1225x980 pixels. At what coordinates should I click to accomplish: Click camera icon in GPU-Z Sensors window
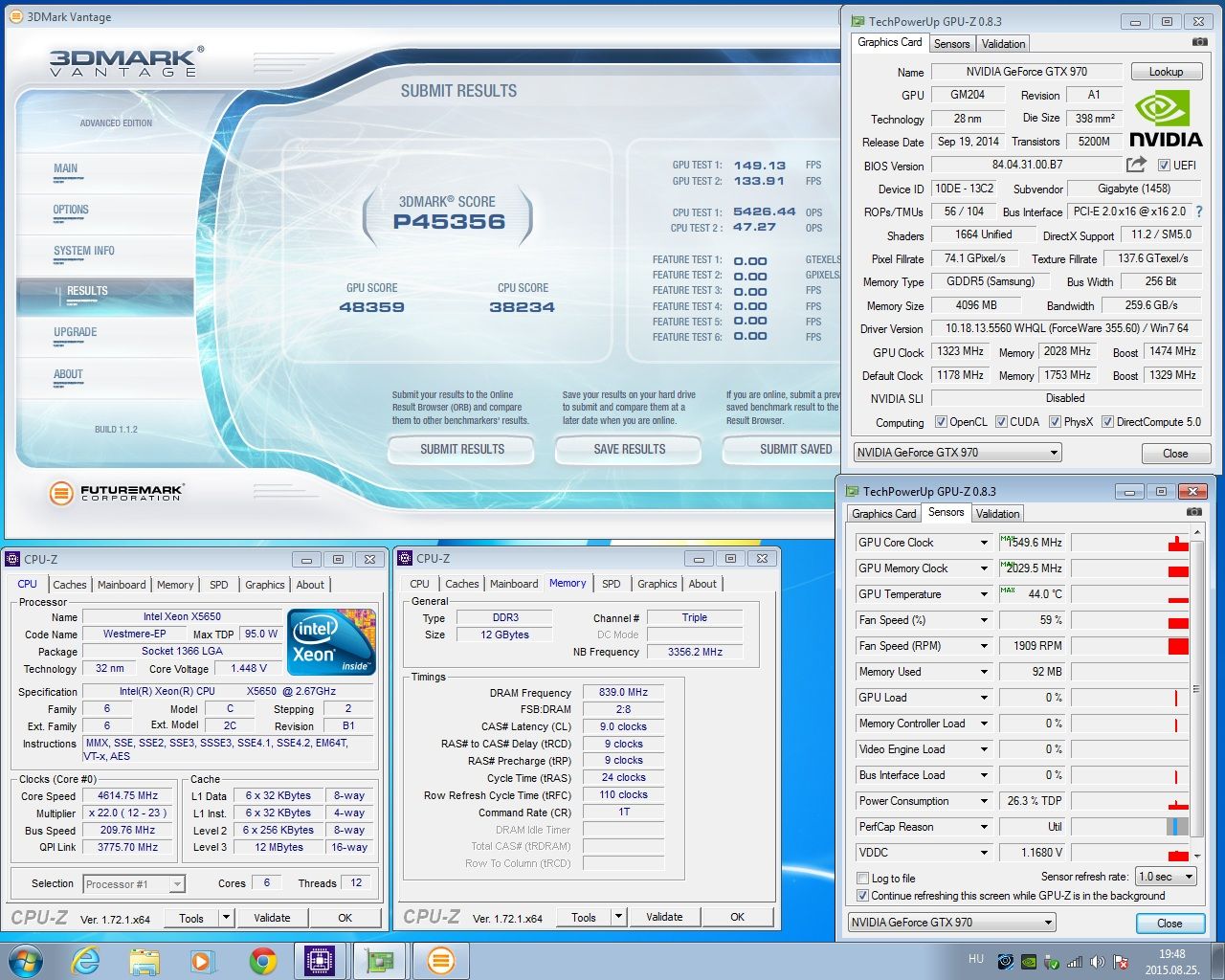(x=1193, y=512)
